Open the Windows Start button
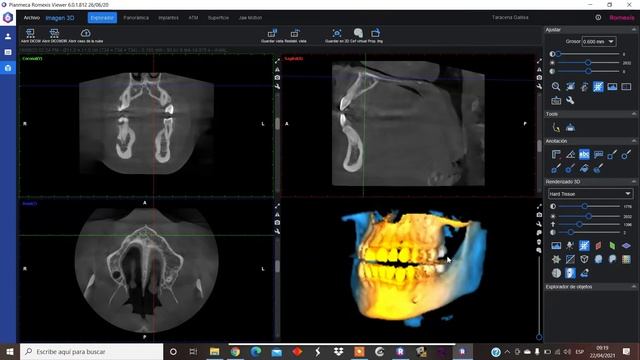 pos(10,351)
